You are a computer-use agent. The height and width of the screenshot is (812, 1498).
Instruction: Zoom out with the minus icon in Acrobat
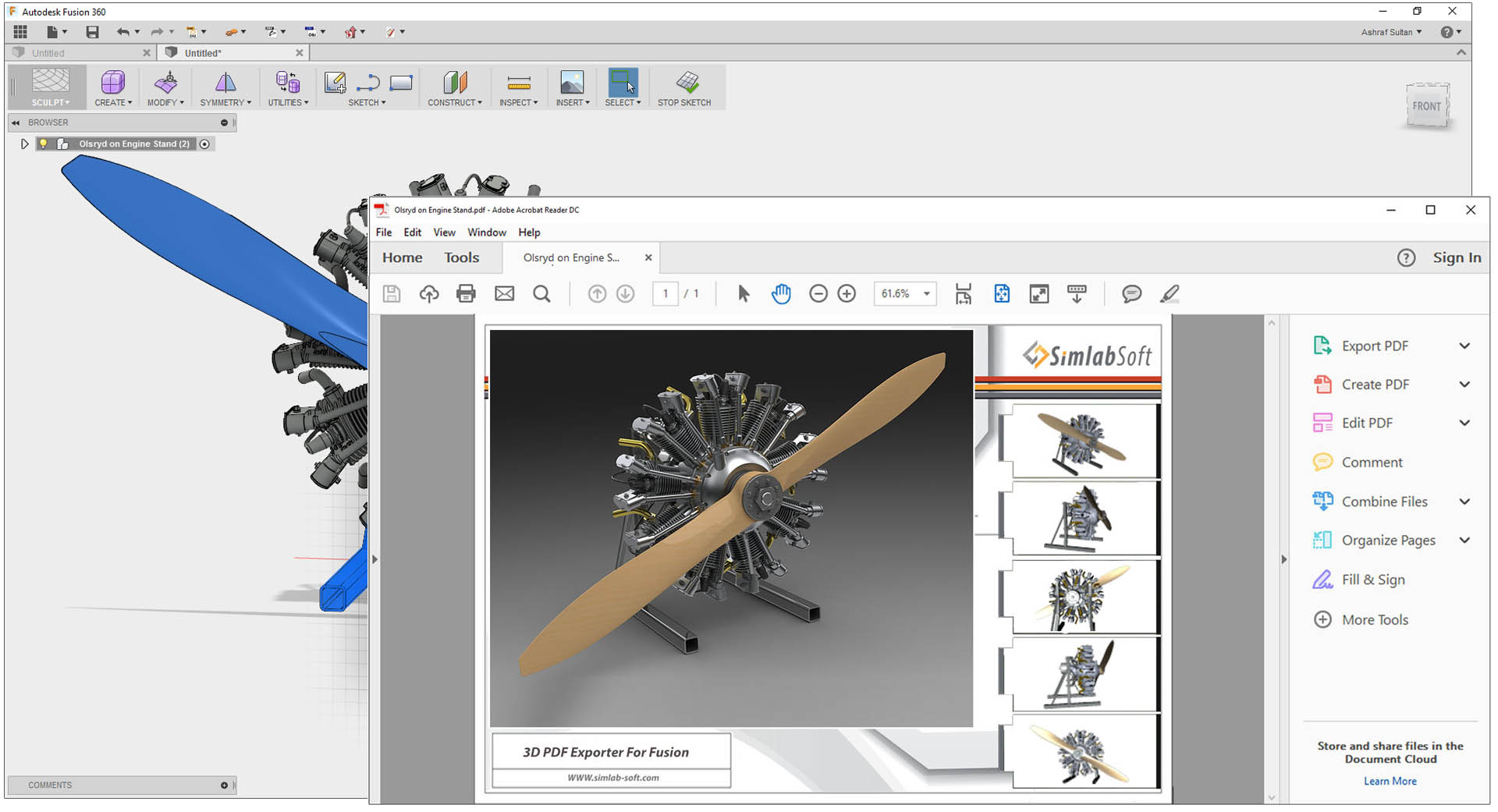[x=818, y=293]
